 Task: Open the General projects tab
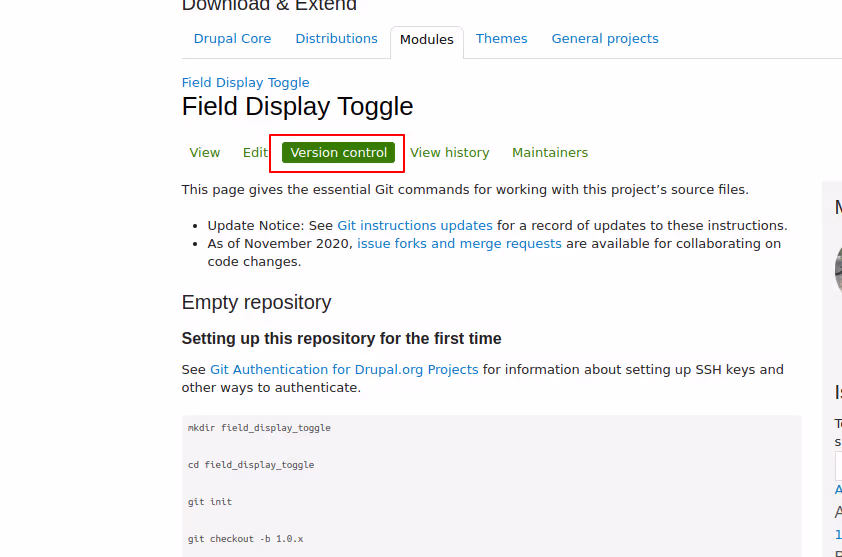click(x=605, y=39)
